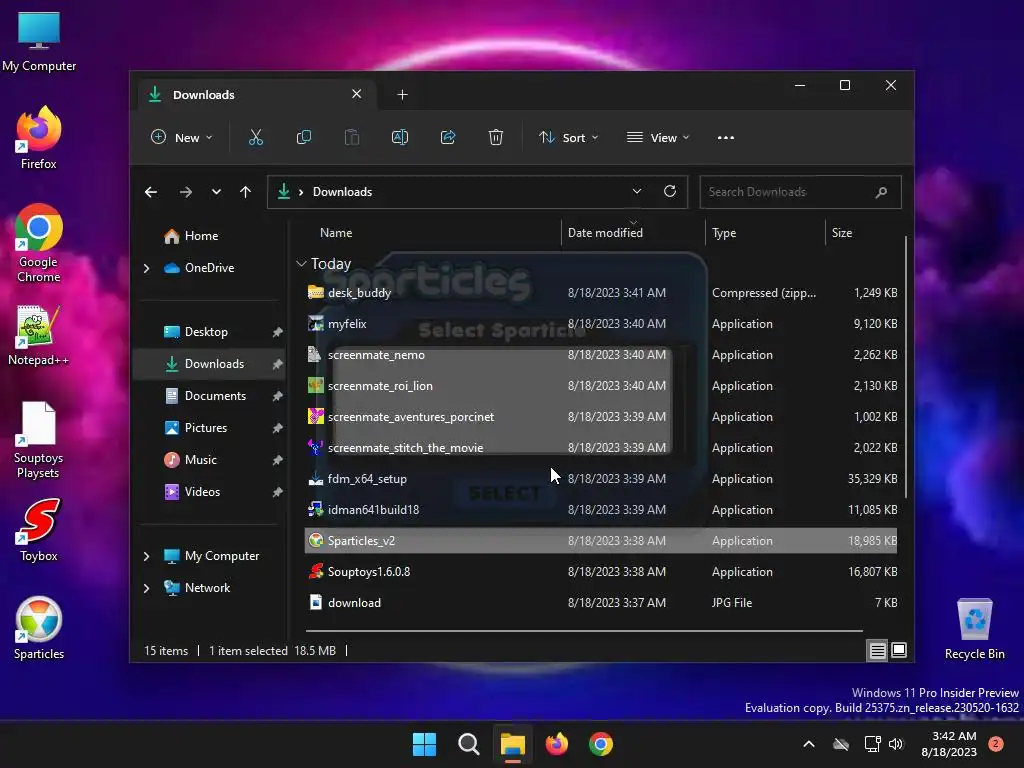Open taskbar Search icon
Image resolution: width=1024 pixels, height=768 pixels.
[468, 744]
